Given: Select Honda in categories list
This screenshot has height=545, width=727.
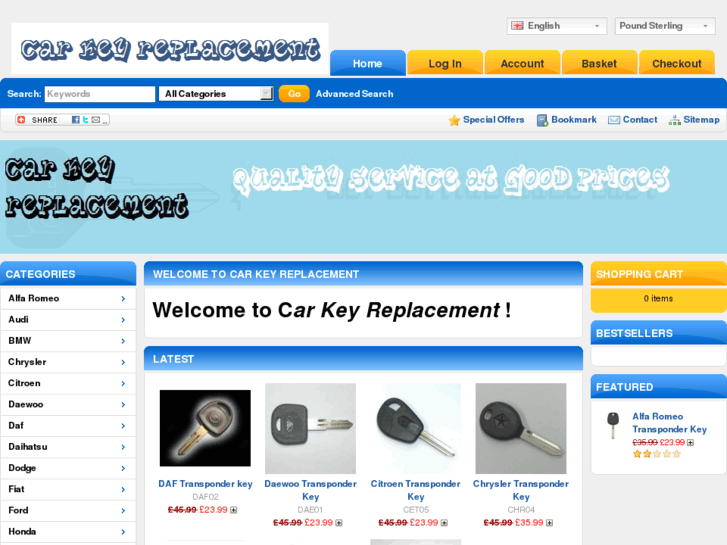Looking at the screenshot, I should [68, 532].
